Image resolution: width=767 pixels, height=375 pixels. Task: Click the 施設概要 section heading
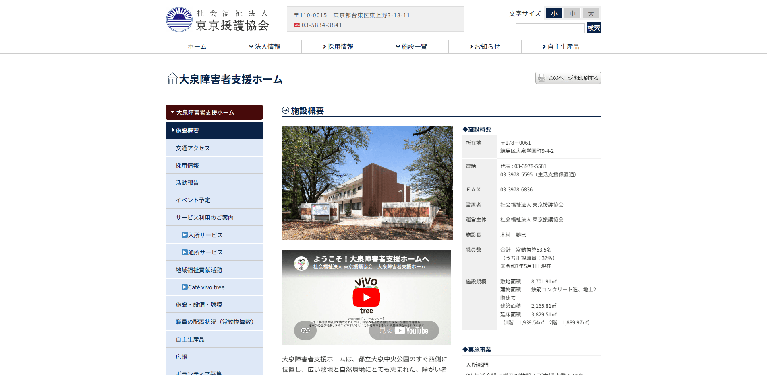click(307, 110)
